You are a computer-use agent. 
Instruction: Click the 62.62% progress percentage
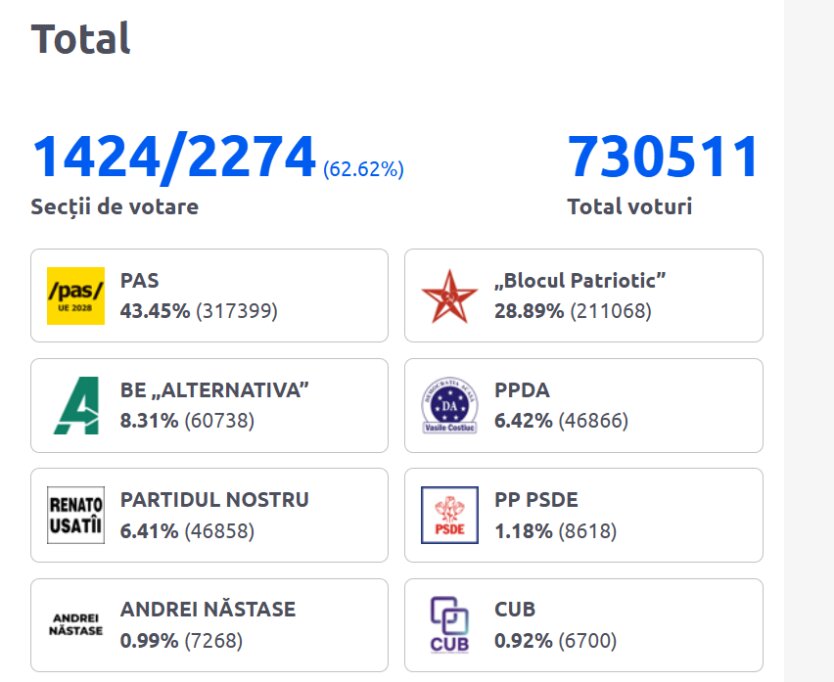tap(364, 169)
